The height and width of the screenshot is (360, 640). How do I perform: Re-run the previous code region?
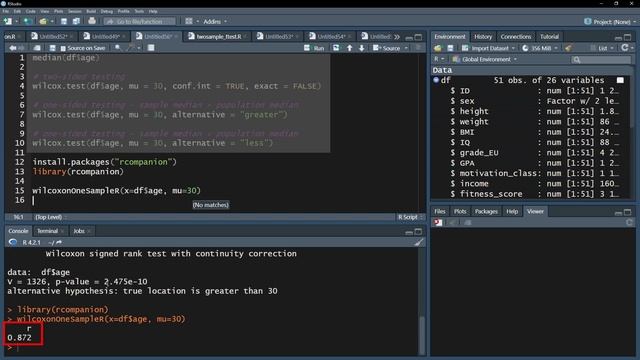pyautogui.click(x=336, y=48)
